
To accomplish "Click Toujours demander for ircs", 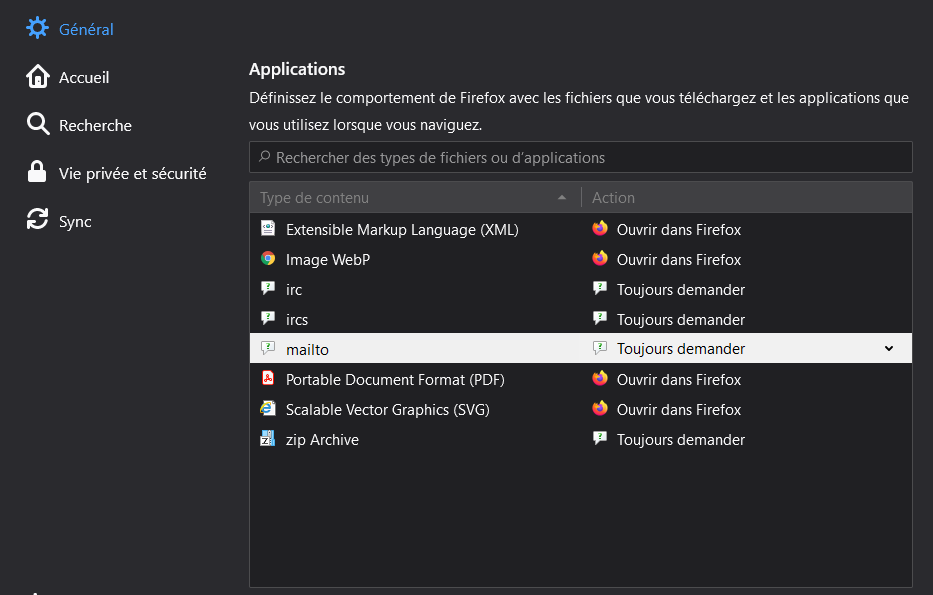I will [681, 320].
